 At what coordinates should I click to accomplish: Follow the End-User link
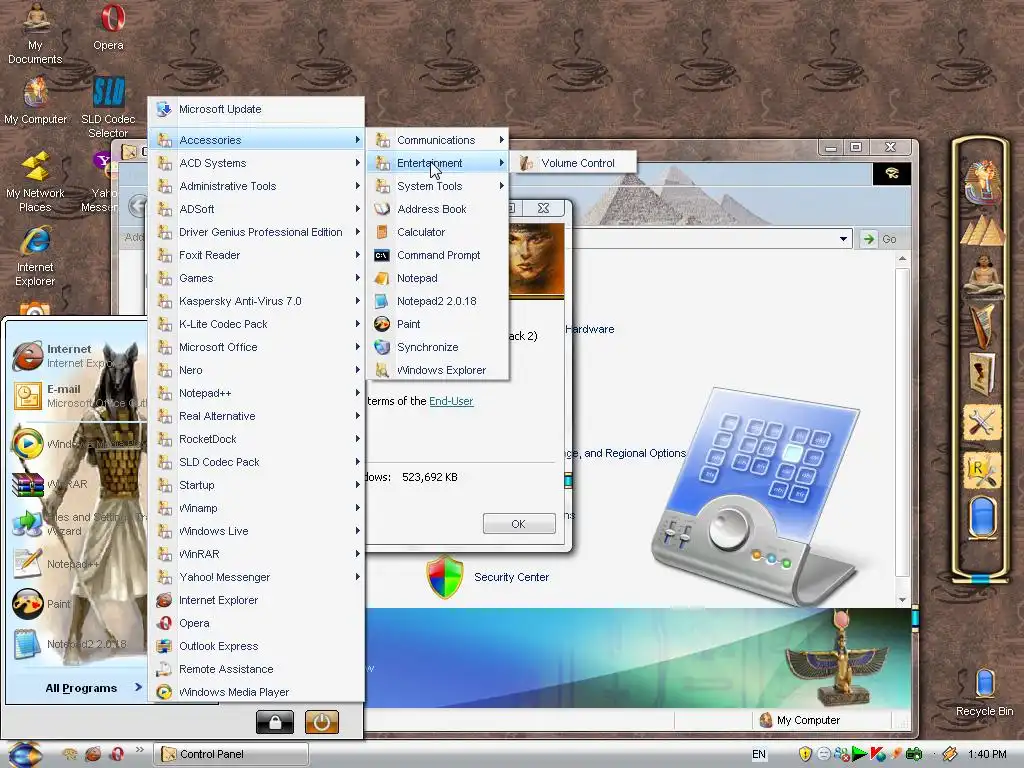[x=451, y=401]
